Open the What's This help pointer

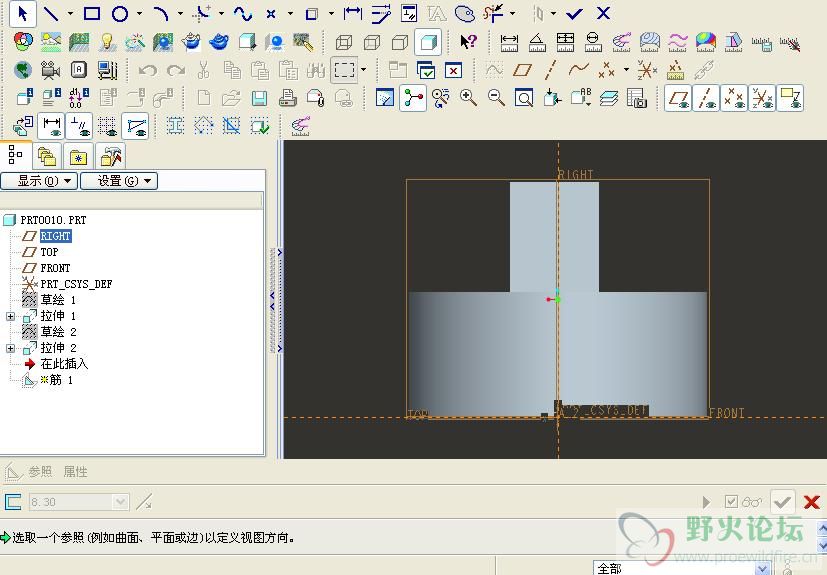(x=468, y=42)
